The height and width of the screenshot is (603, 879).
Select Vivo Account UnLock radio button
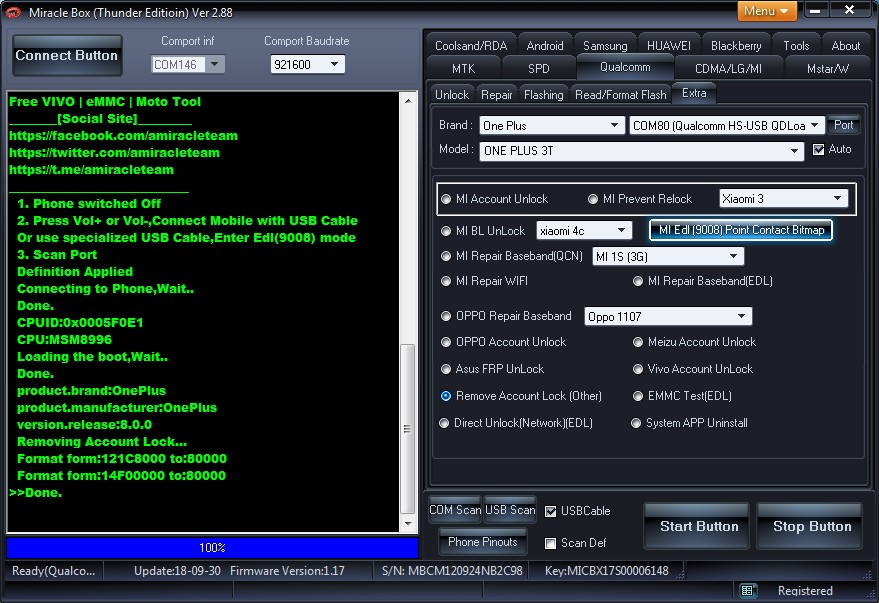[638, 369]
